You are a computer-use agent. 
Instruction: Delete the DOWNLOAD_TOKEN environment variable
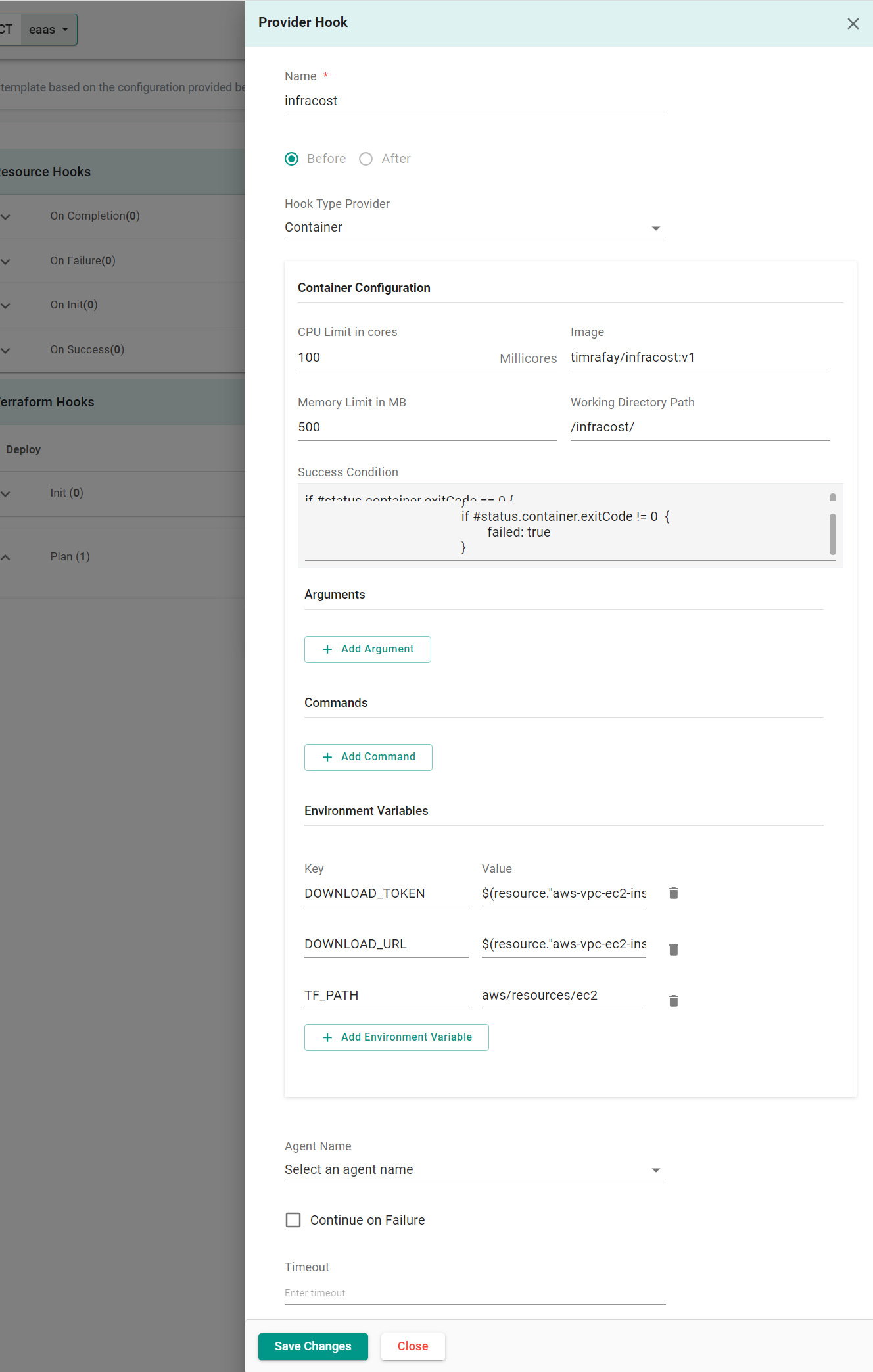(673, 893)
